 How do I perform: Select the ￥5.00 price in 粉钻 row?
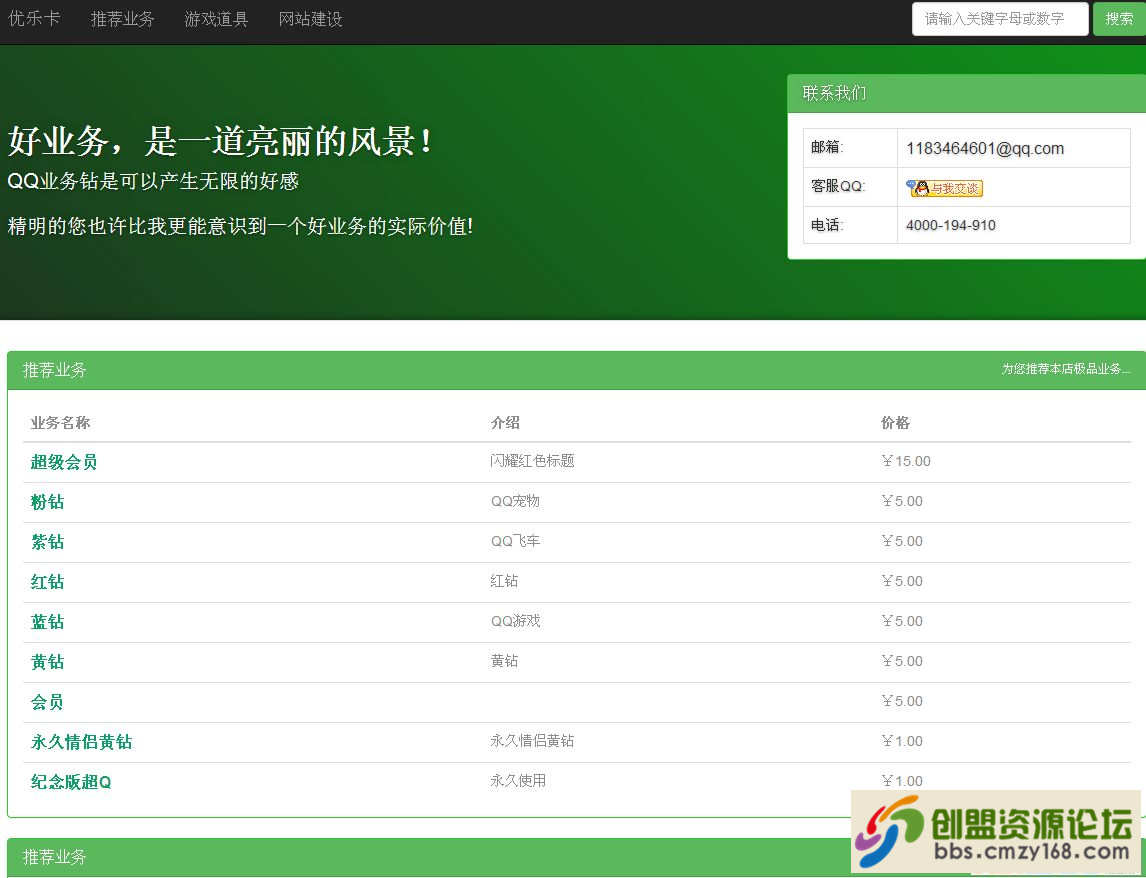(x=902, y=502)
